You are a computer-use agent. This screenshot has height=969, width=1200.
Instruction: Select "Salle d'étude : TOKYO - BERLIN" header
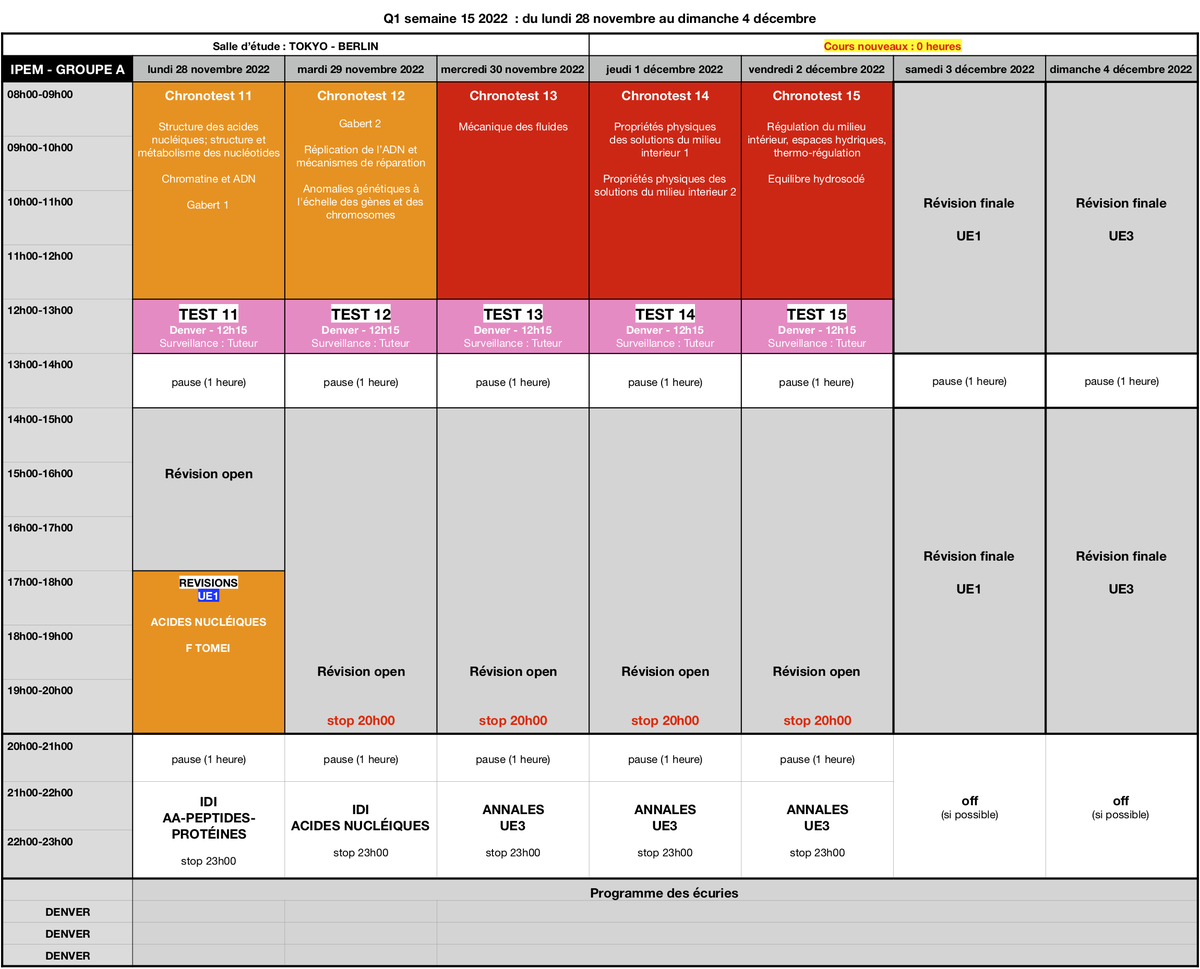point(296,46)
